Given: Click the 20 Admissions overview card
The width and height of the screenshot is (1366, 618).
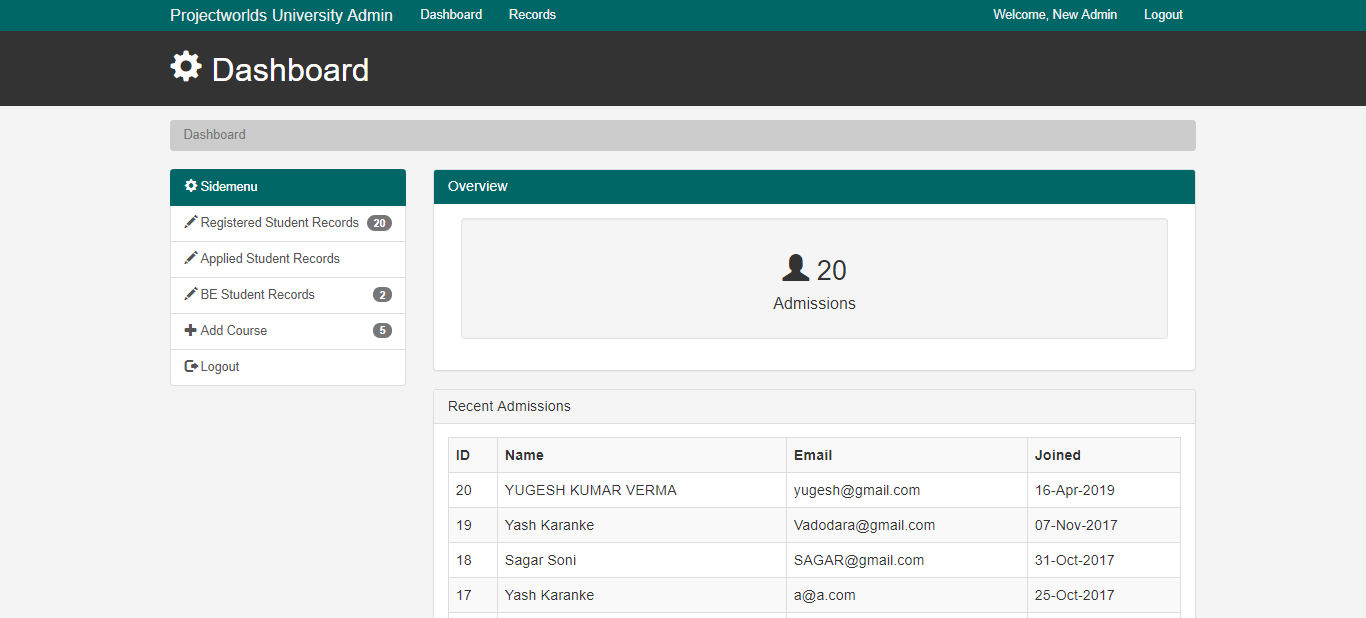Looking at the screenshot, I should point(814,279).
